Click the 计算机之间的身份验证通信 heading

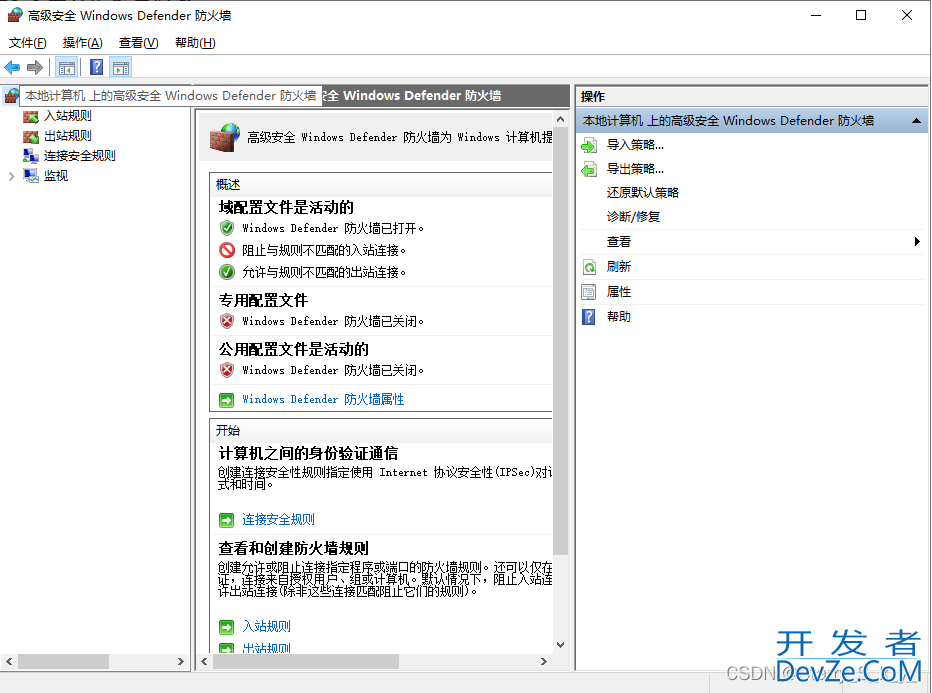click(308, 453)
